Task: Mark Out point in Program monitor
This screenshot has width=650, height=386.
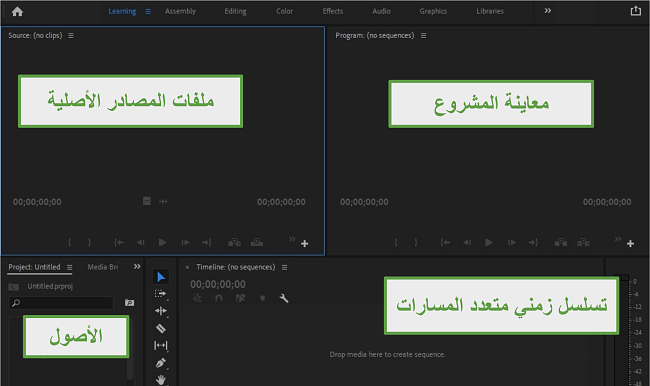Action: tap(416, 242)
